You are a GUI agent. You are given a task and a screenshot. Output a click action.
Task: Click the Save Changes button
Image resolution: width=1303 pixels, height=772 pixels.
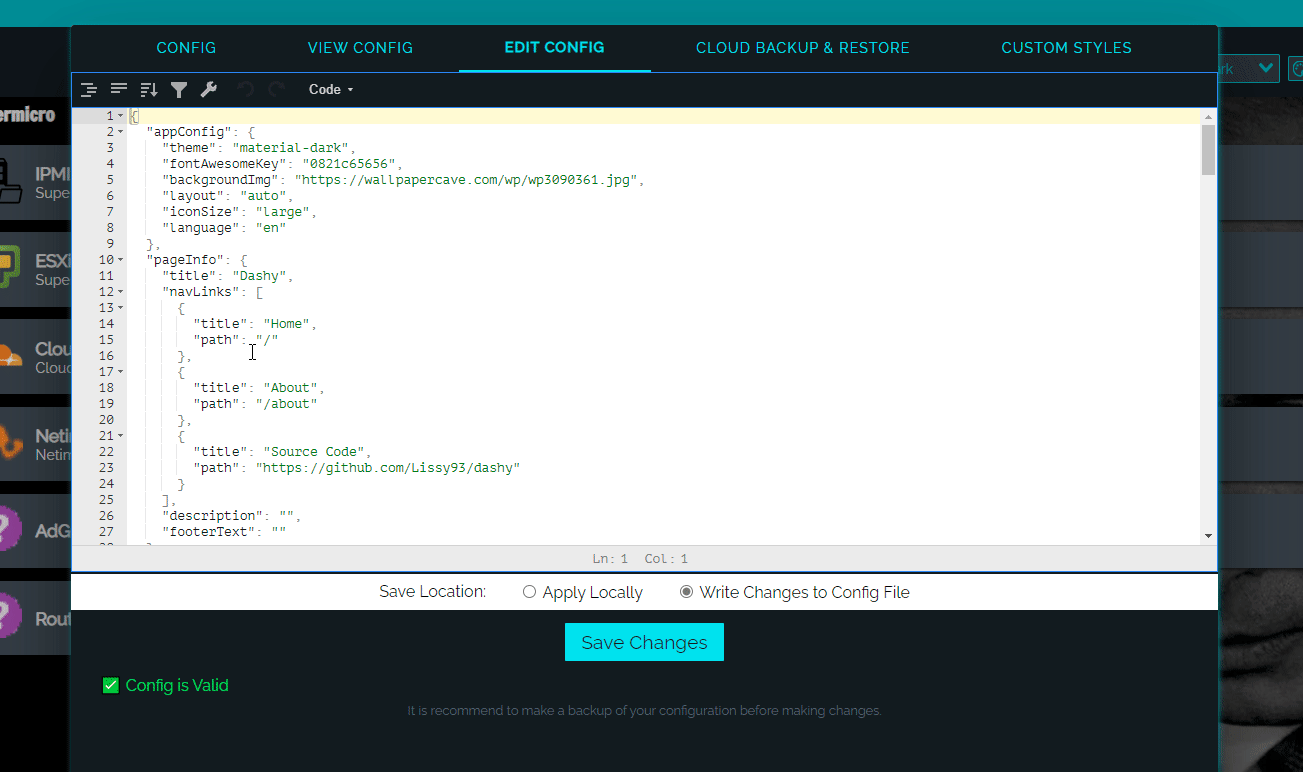644,643
